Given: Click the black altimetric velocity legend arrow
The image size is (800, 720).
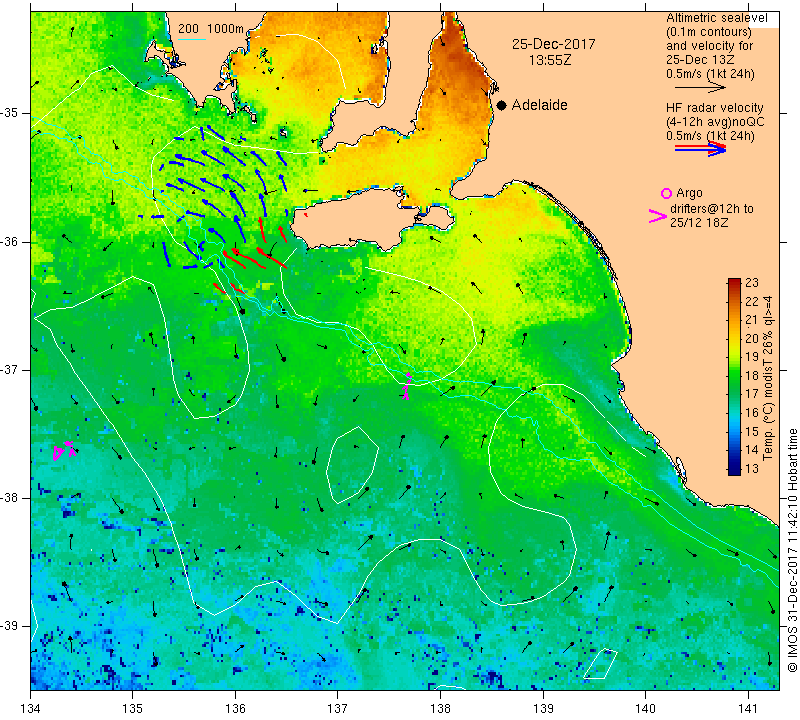Looking at the screenshot, I should [700, 87].
